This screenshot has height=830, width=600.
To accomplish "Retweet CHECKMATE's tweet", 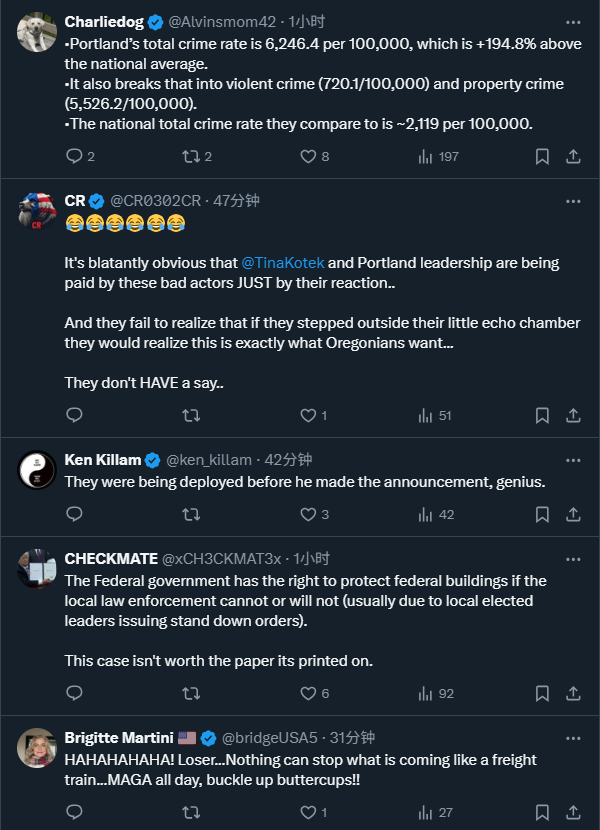I will (x=190, y=693).
